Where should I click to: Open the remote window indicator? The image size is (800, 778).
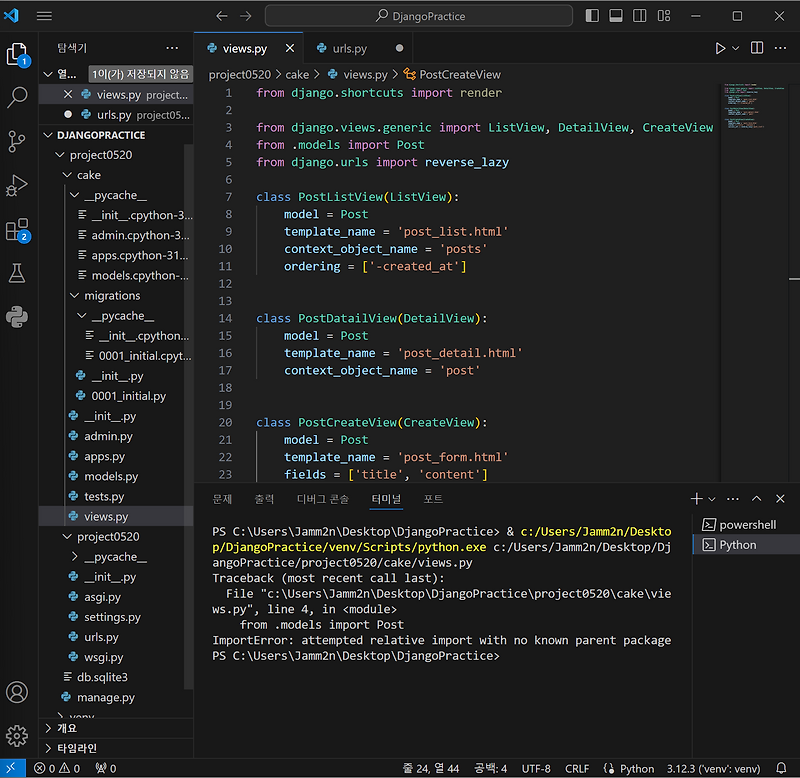click(12, 768)
